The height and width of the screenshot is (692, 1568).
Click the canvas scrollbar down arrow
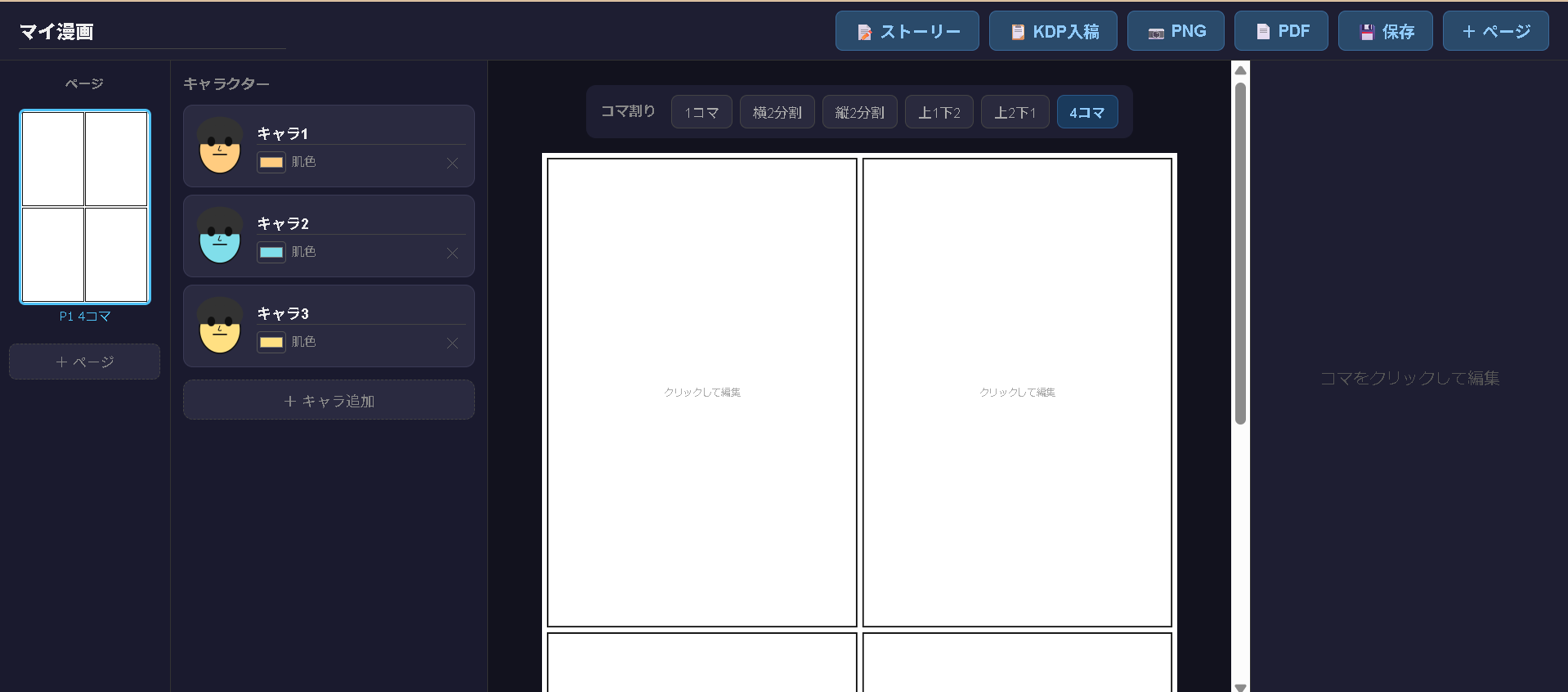tap(1240, 687)
